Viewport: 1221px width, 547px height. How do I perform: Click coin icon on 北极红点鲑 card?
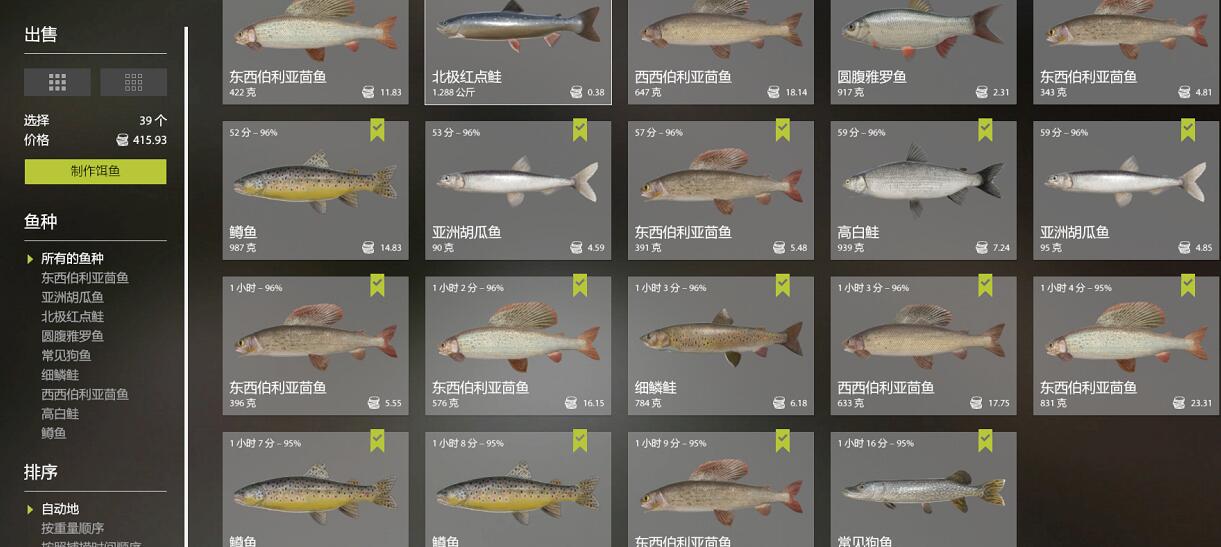click(x=576, y=92)
